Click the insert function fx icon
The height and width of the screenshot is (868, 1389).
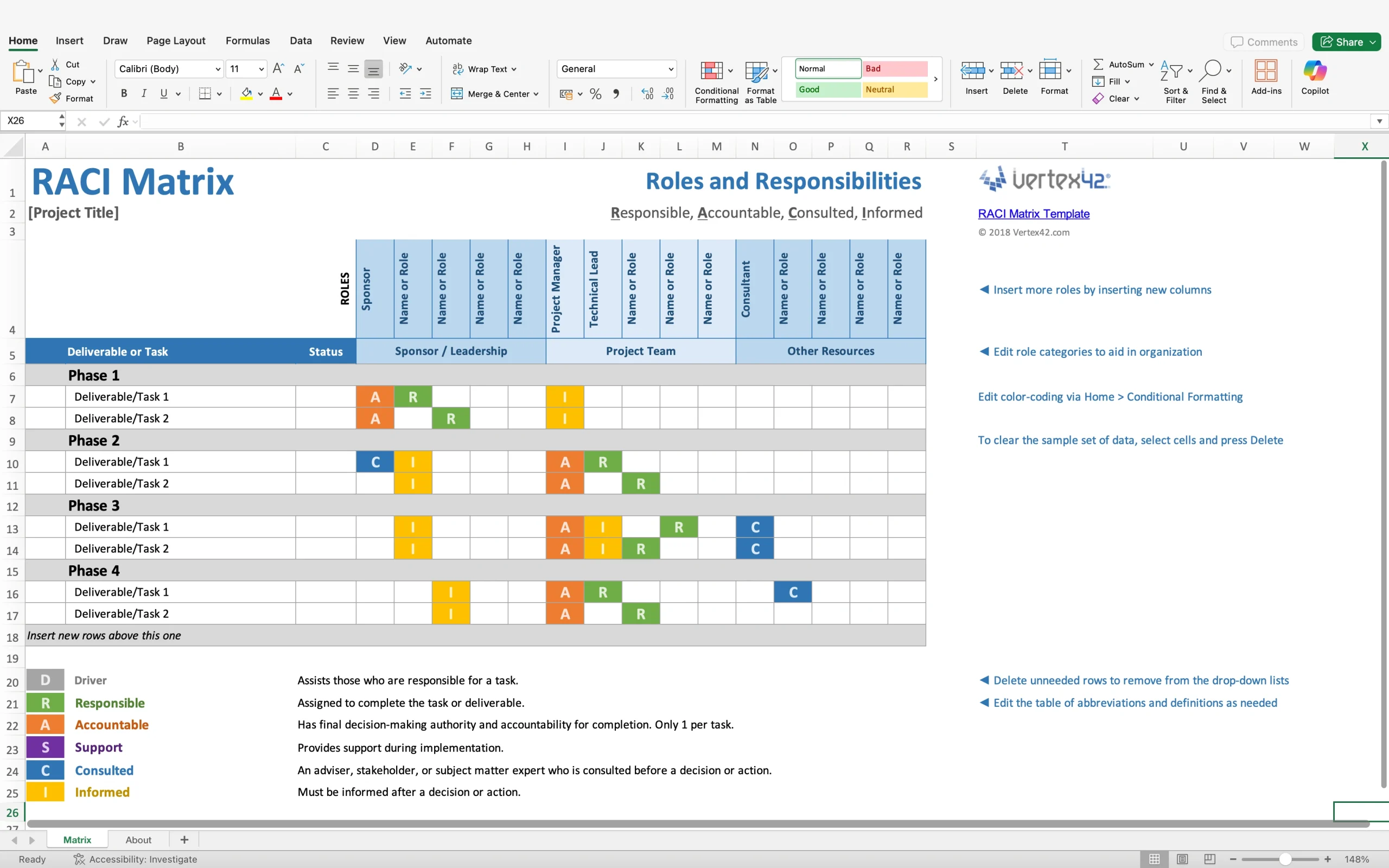pyautogui.click(x=122, y=121)
